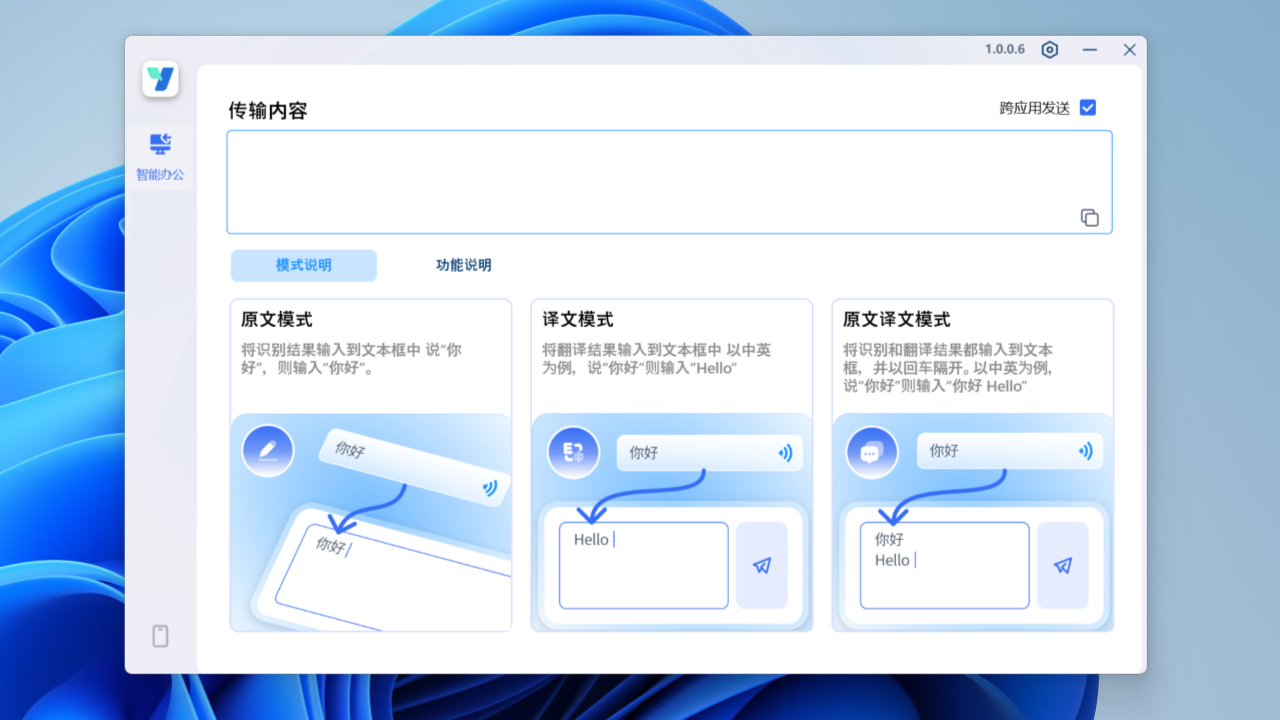Click the app logo at top-left
This screenshot has width=1280, height=720.
point(160,78)
